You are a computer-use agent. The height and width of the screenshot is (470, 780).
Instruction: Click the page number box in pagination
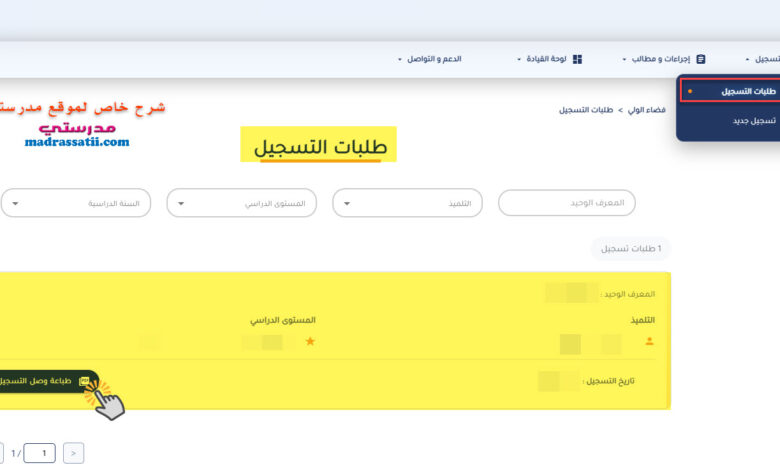point(39,453)
